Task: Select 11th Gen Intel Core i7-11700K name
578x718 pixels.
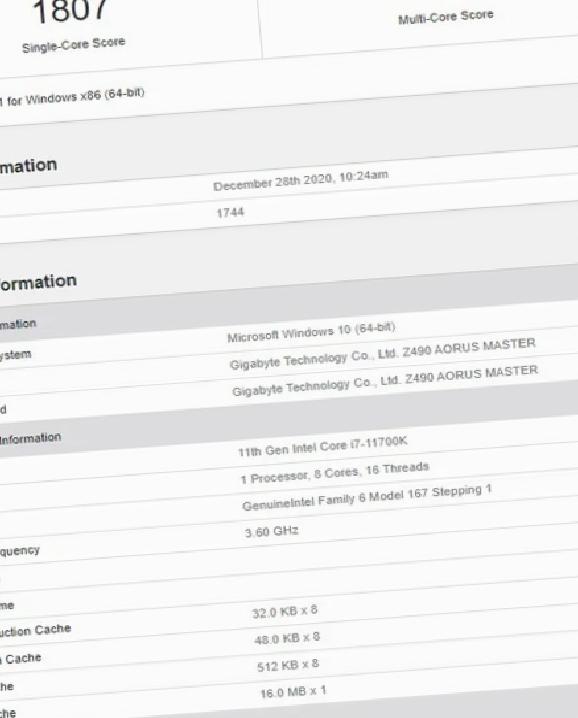Action: (x=322, y=446)
